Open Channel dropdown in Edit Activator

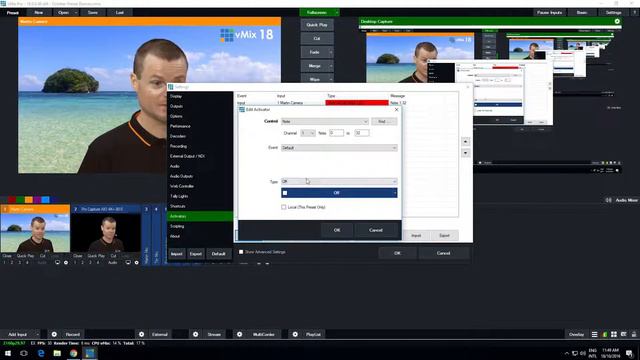308,133
